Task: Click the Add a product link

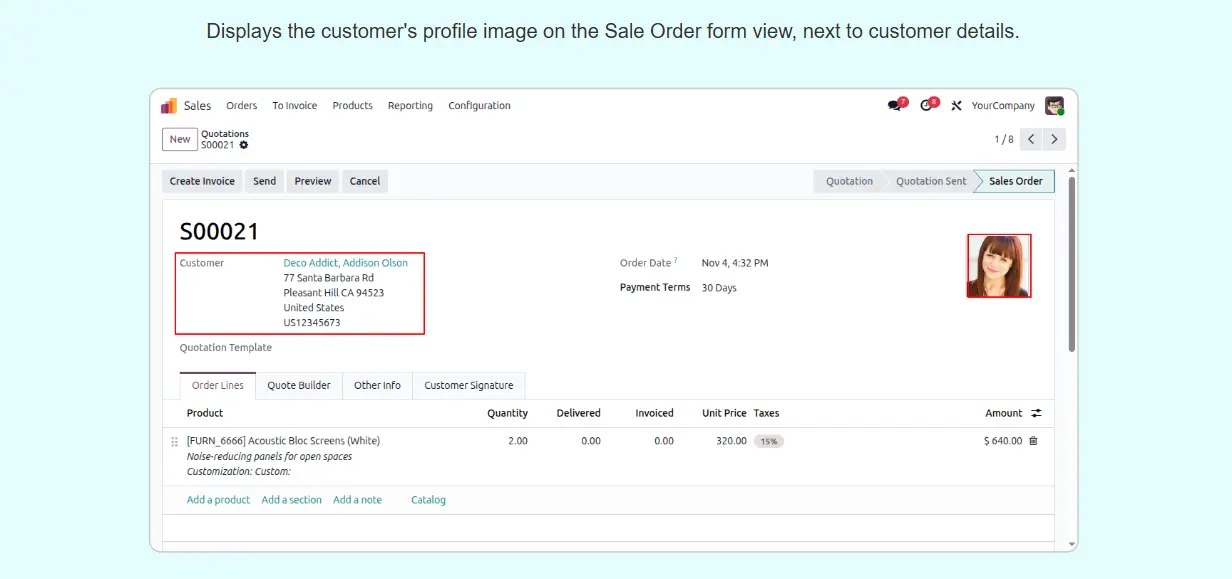Action: click(x=218, y=500)
